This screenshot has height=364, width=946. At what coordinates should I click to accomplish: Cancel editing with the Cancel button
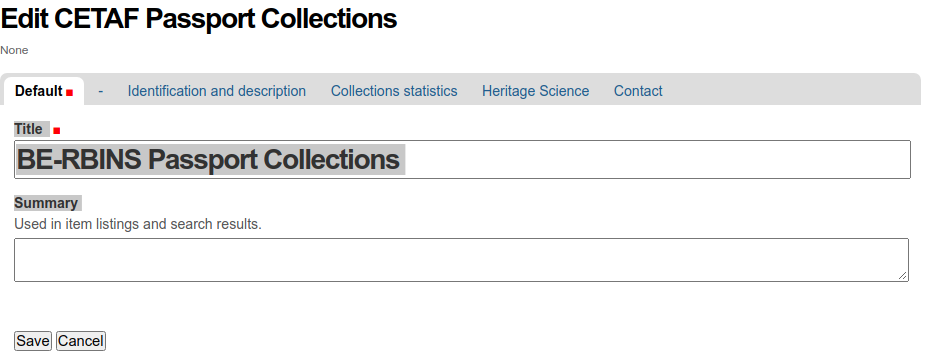[81, 341]
